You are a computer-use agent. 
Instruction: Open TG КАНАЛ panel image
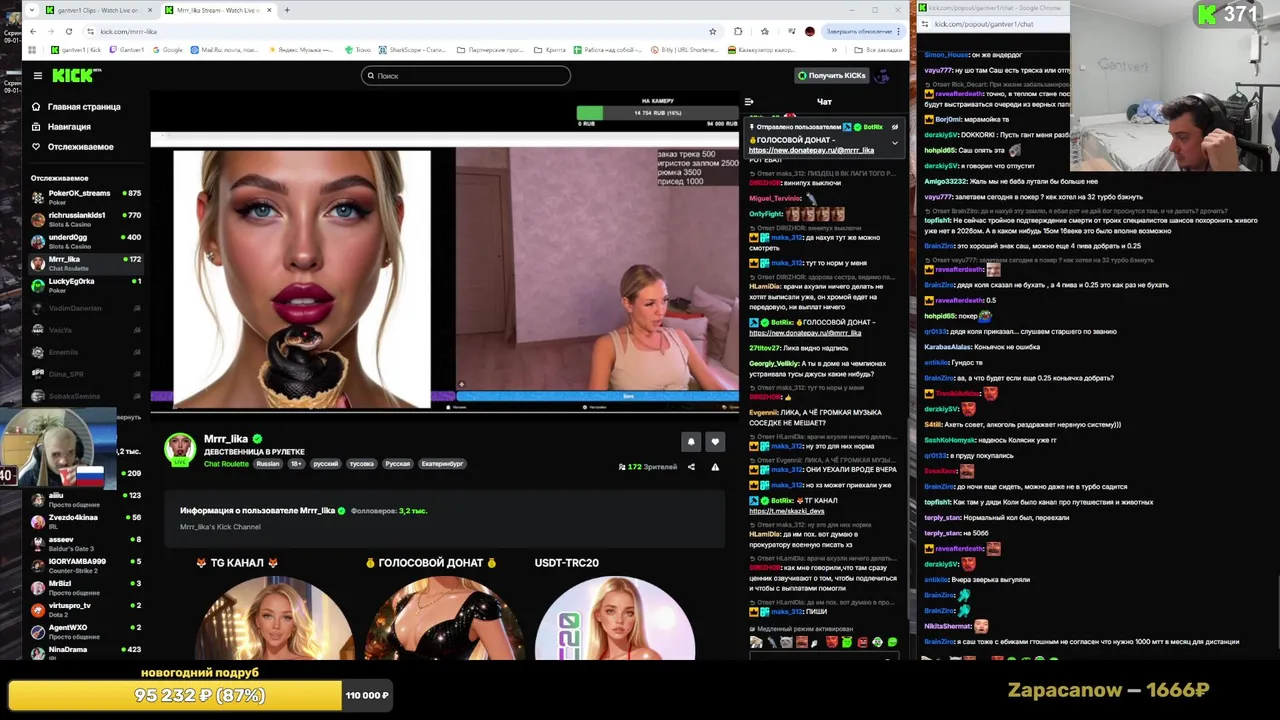click(x=274, y=618)
